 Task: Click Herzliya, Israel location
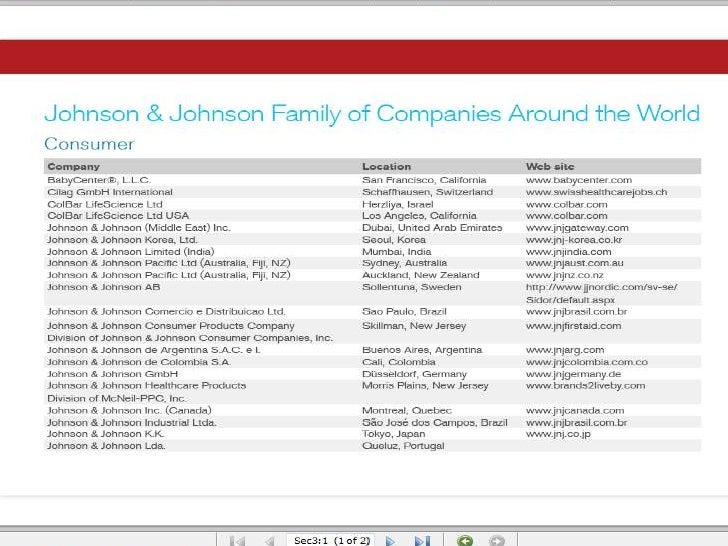[397, 204]
